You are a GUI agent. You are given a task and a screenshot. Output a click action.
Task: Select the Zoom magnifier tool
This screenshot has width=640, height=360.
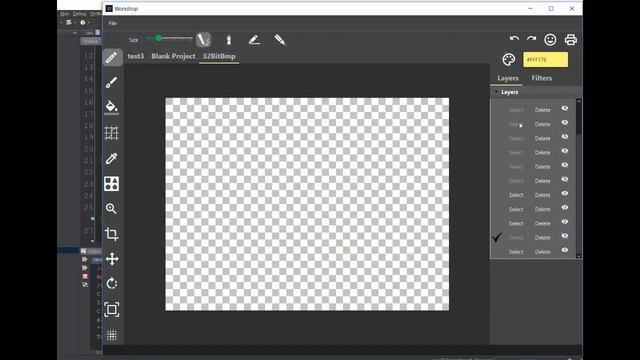(x=111, y=209)
